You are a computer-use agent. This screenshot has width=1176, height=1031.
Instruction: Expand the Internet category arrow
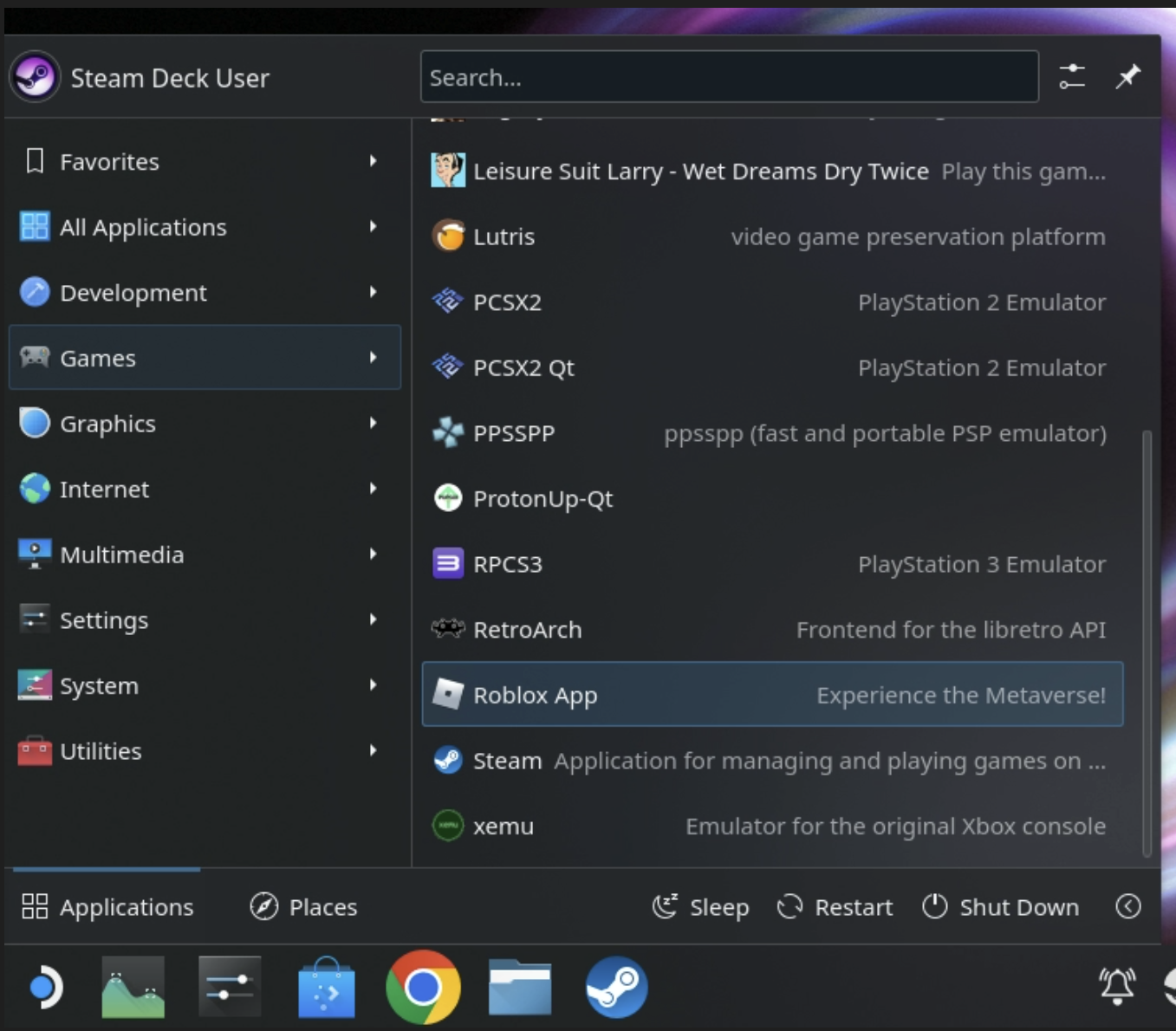[373, 489]
